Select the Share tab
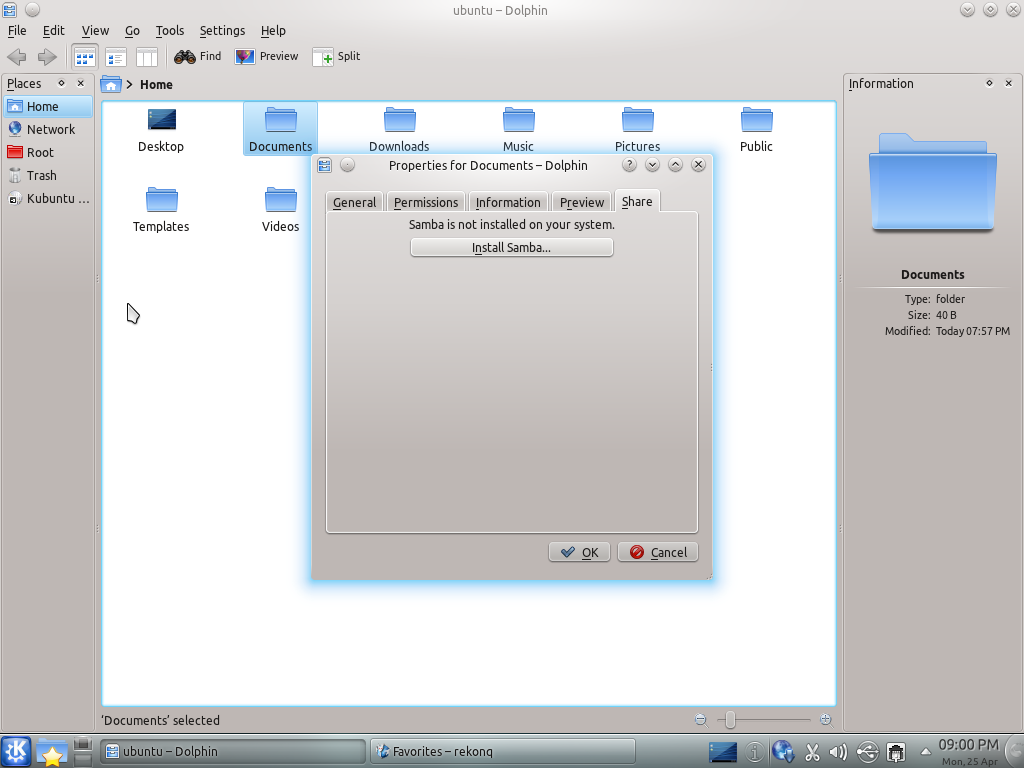This screenshot has width=1024, height=768. click(x=637, y=201)
